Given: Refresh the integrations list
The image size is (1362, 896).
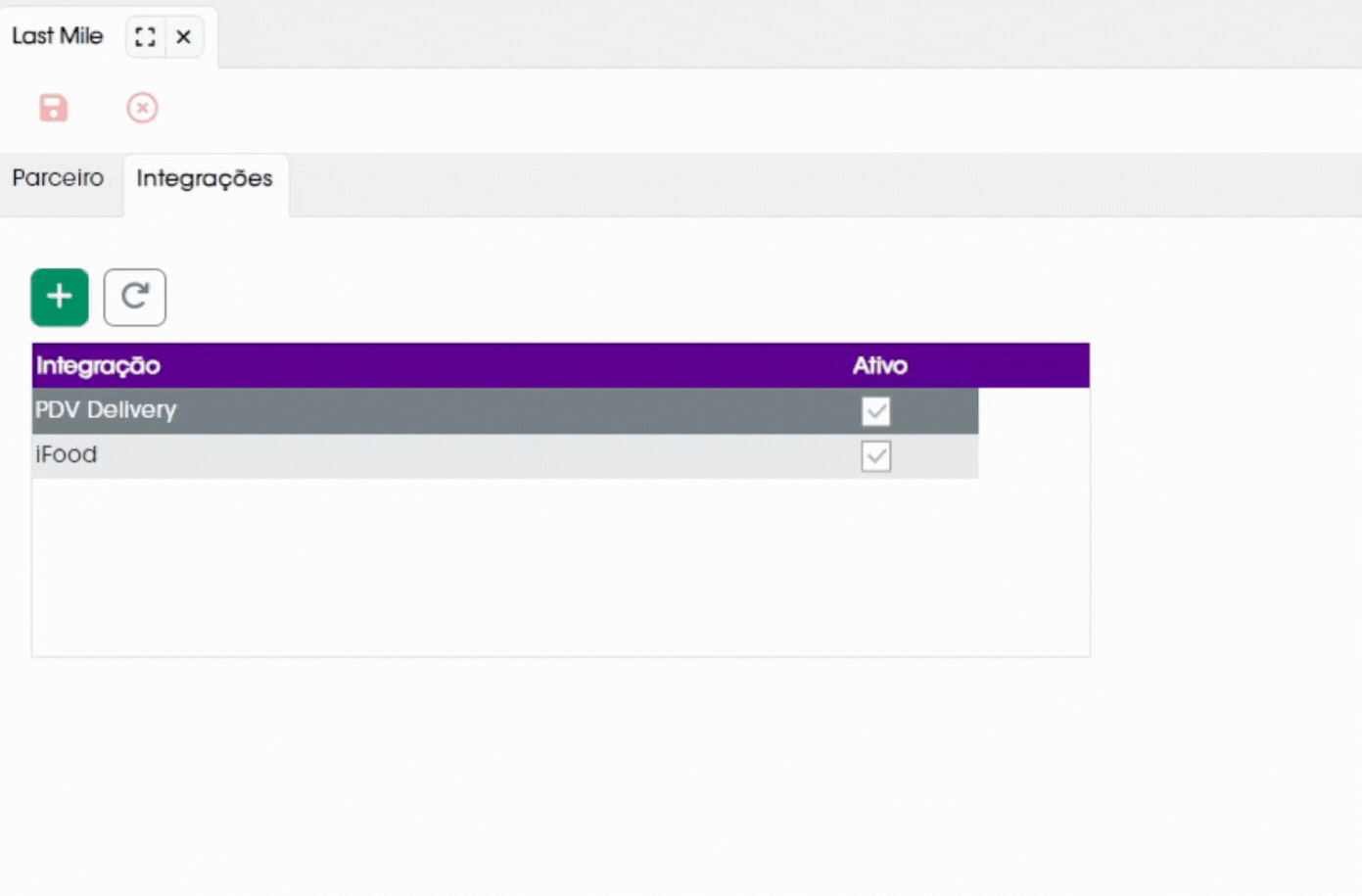Looking at the screenshot, I should pos(135,297).
